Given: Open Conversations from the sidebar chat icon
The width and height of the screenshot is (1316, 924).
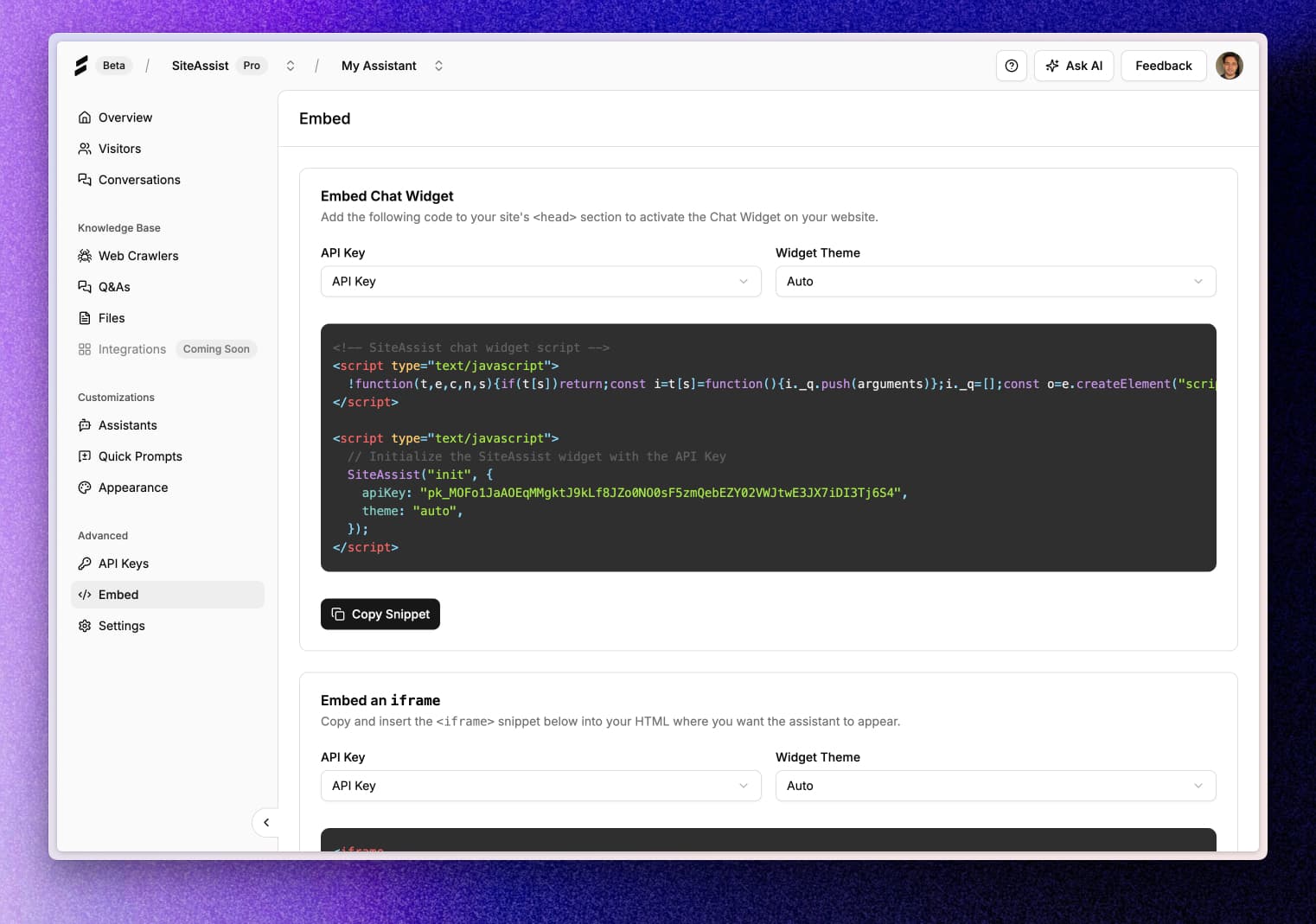Looking at the screenshot, I should coord(85,179).
